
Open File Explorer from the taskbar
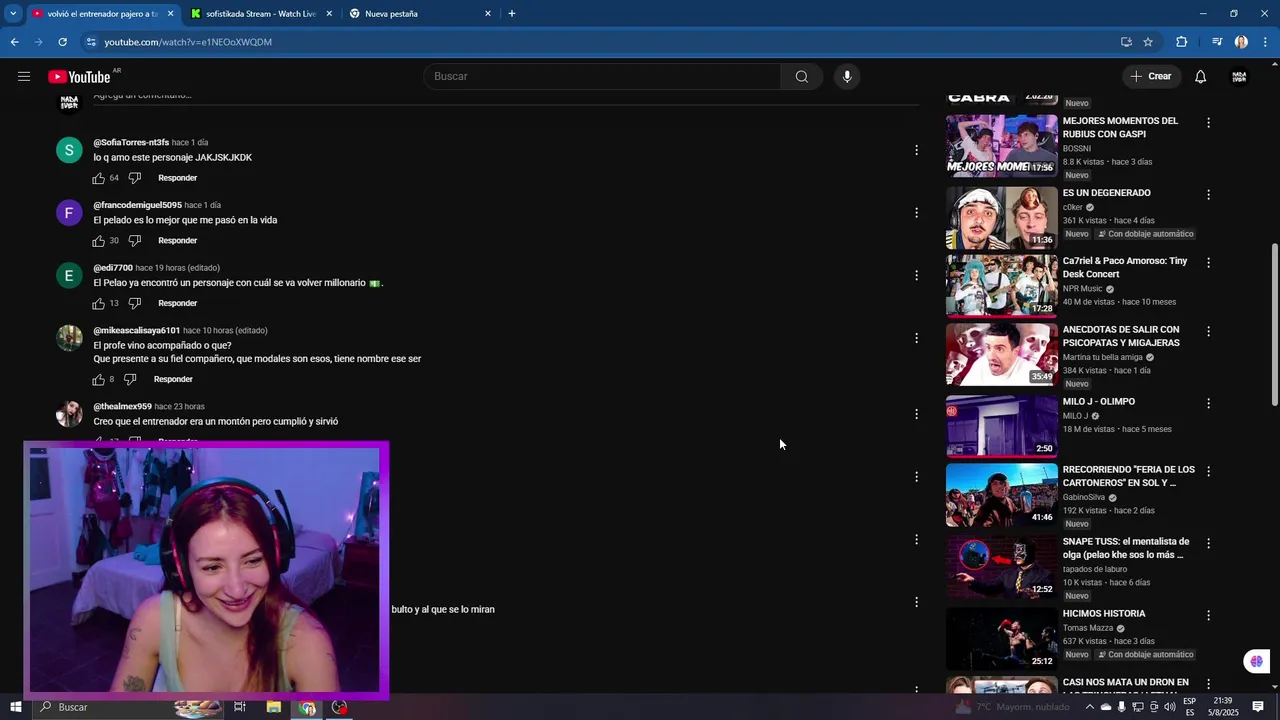pyautogui.click(x=274, y=707)
